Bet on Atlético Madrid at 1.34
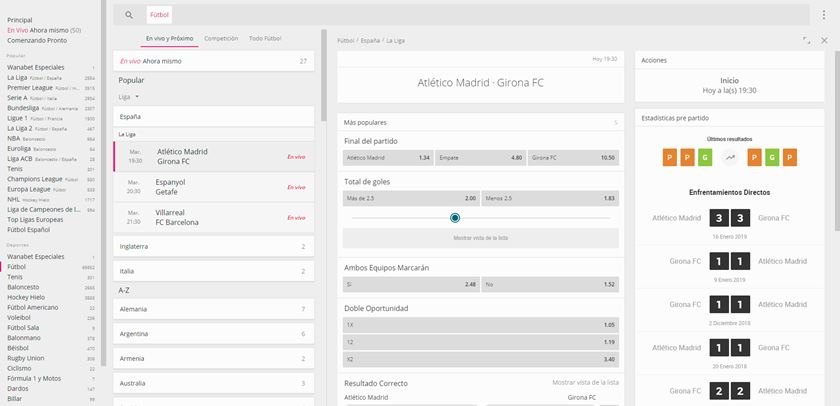This screenshot has width=840, height=406. [388, 158]
